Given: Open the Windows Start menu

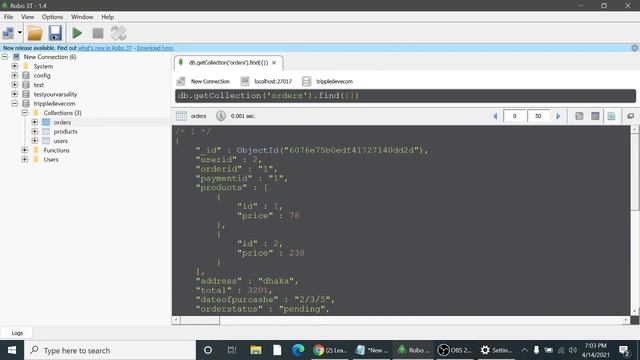Looking at the screenshot, I should (12, 350).
